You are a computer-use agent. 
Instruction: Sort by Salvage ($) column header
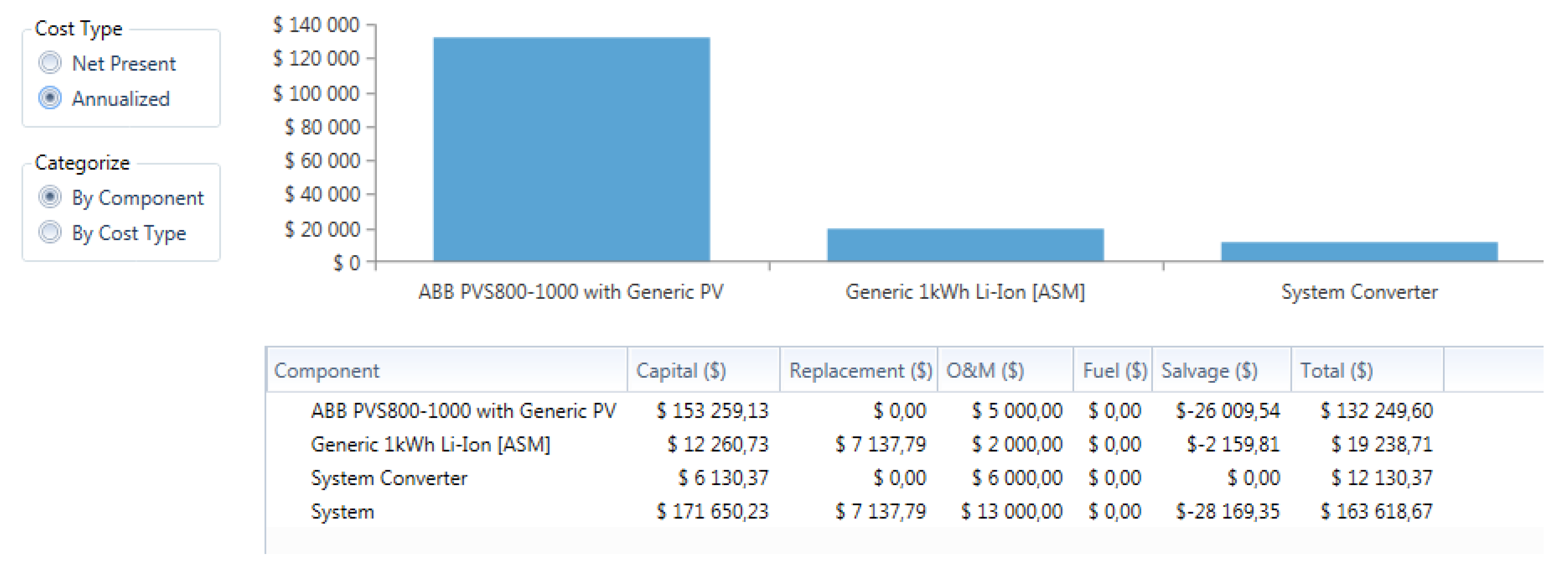click(1222, 370)
